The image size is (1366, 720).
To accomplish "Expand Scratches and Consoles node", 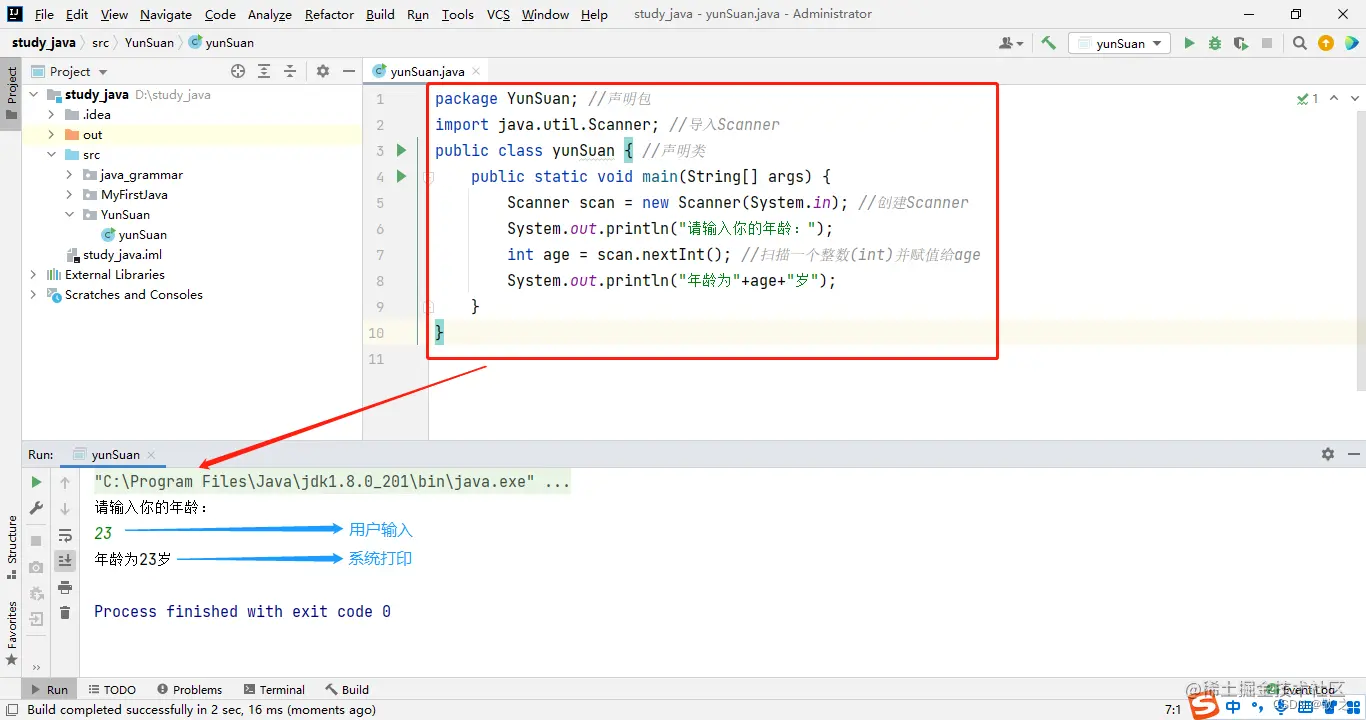I will [33, 295].
